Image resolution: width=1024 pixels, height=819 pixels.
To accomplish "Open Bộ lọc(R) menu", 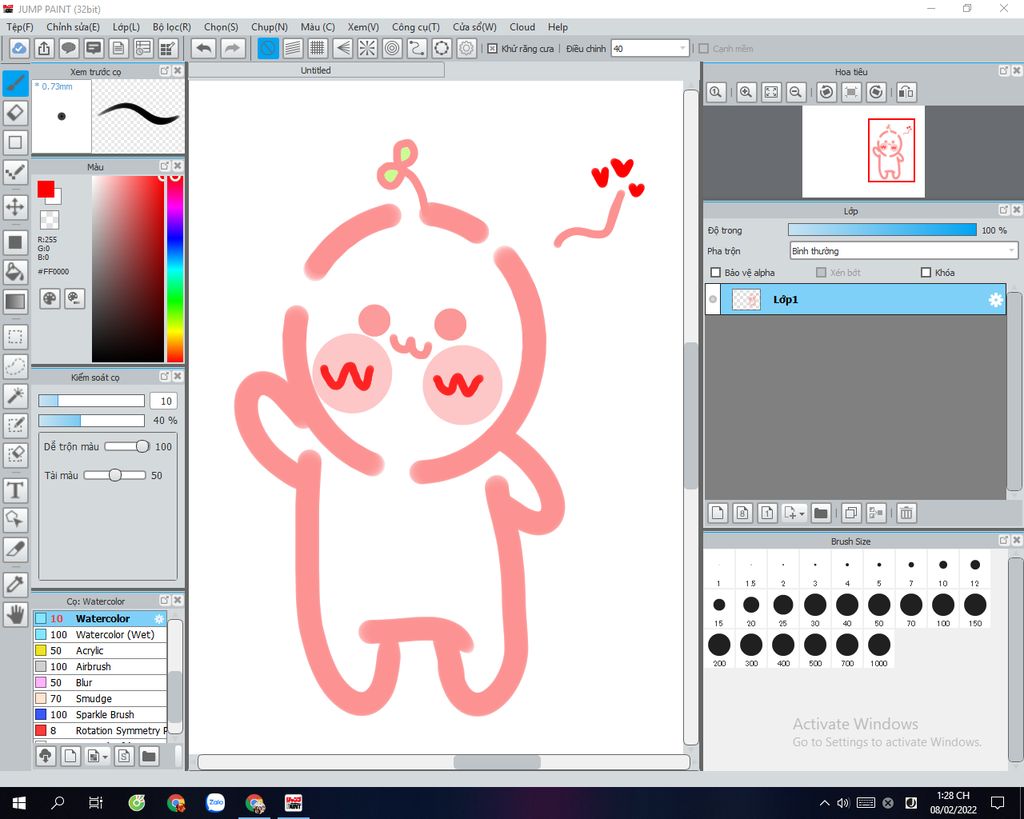I will tap(172, 27).
